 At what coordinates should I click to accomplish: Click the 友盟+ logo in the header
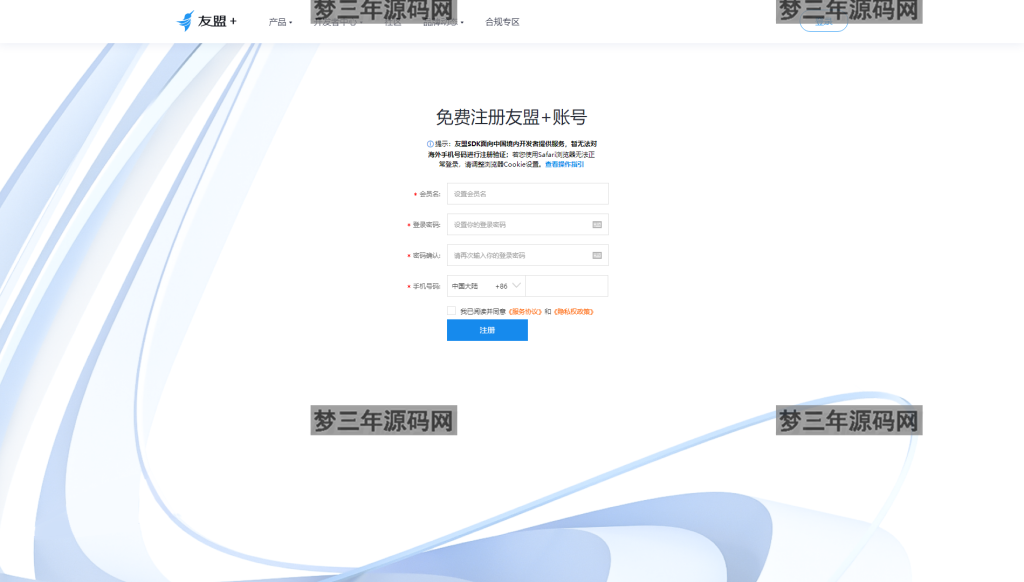207,21
